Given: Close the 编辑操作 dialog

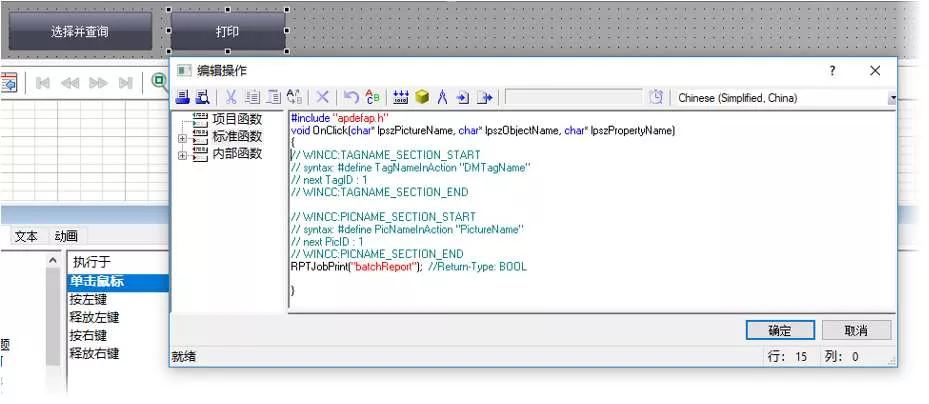Looking at the screenshot, I should click(875, 71).
